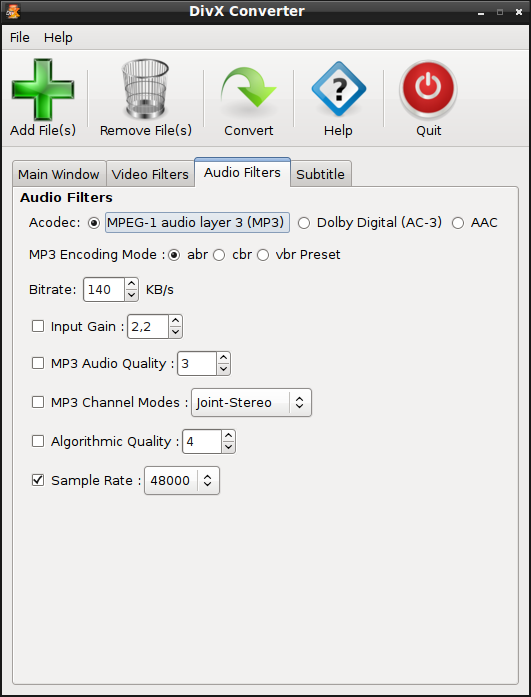Choose cbr encoding mode
This screenshot has width=531, height=697.
tap(219, 255)
